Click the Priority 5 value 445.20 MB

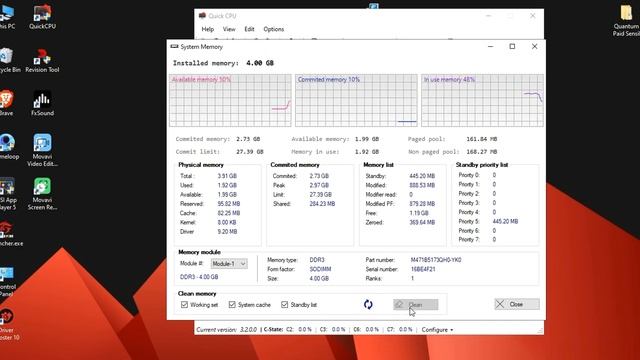coord(505,221)
